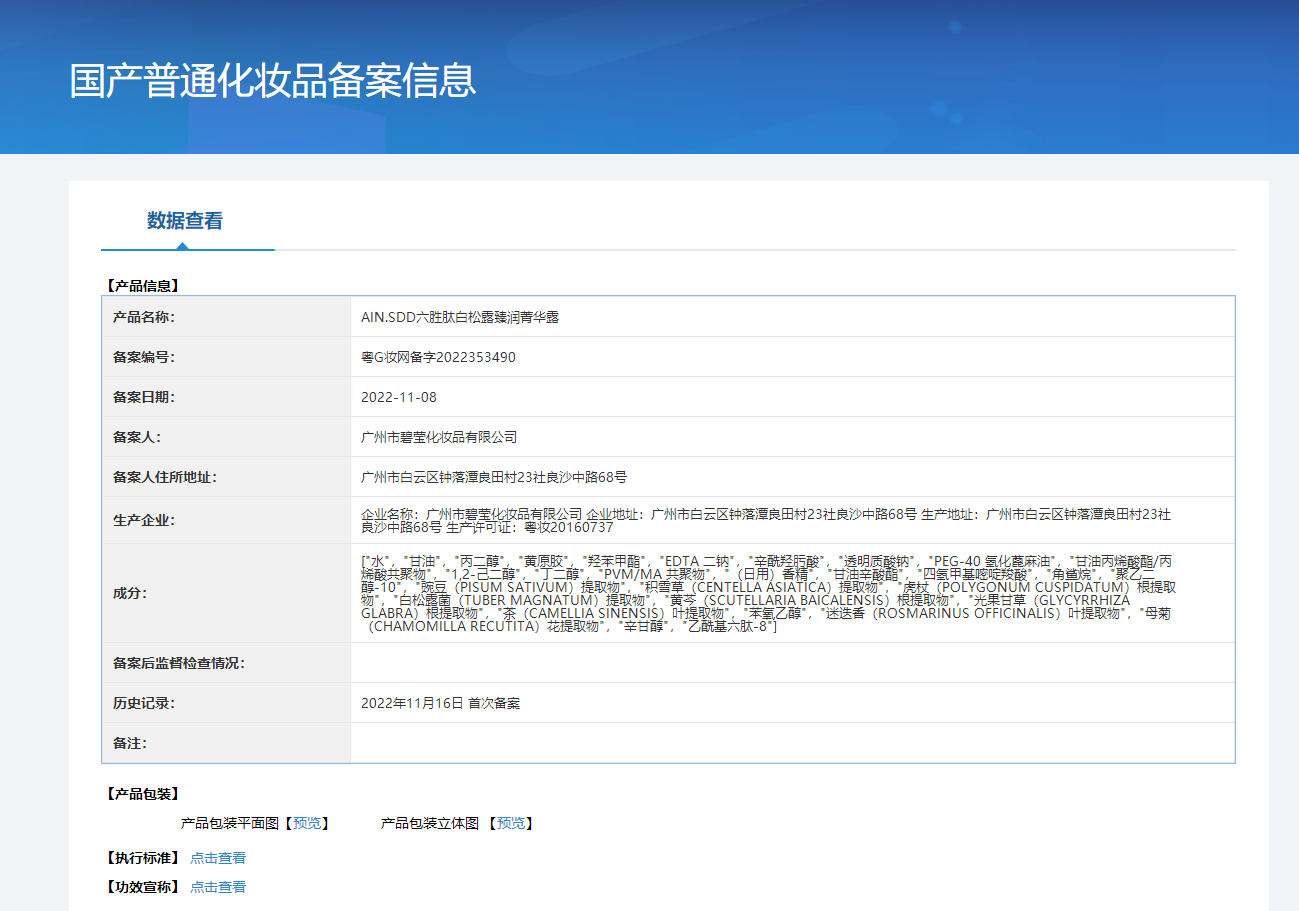Click the 【产品信息】 section heading

142,285
